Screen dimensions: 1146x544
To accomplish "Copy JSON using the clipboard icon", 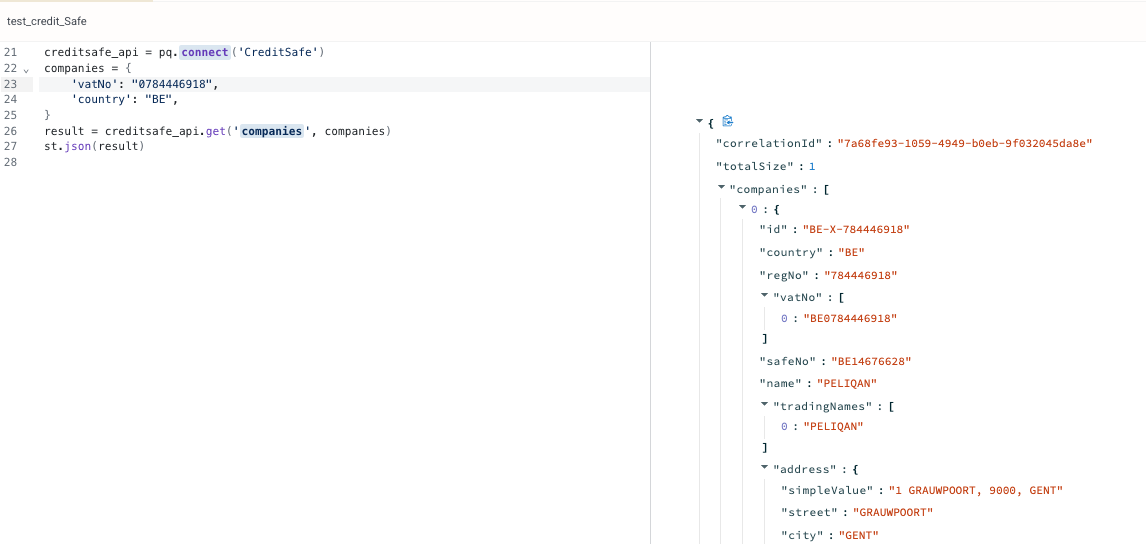I will point(727,121).
